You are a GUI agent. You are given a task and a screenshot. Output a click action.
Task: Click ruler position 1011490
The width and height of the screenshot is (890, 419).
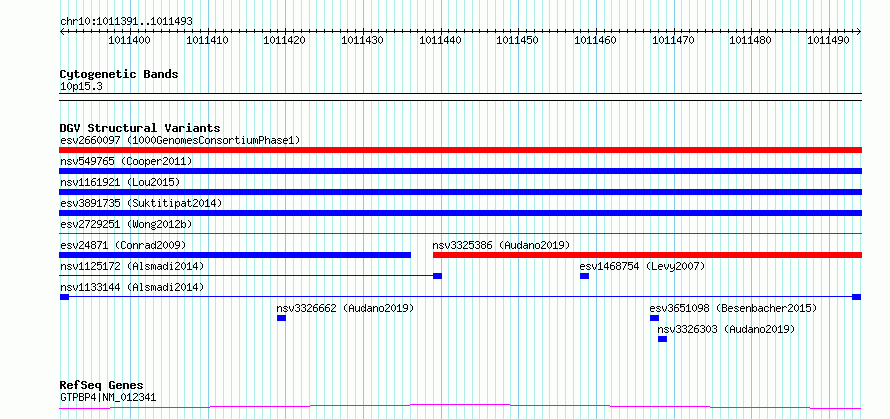828,40
